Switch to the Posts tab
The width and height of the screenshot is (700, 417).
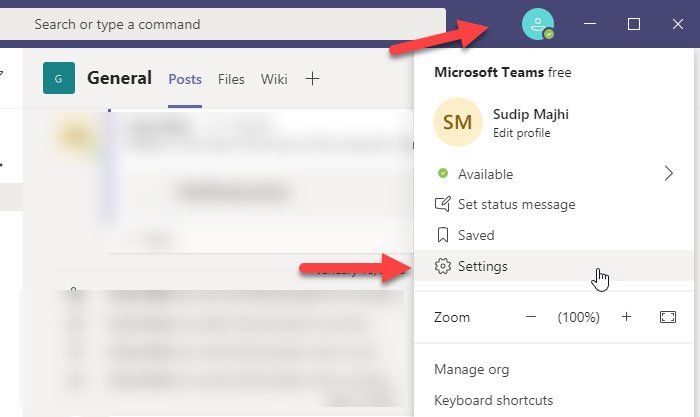185,79
